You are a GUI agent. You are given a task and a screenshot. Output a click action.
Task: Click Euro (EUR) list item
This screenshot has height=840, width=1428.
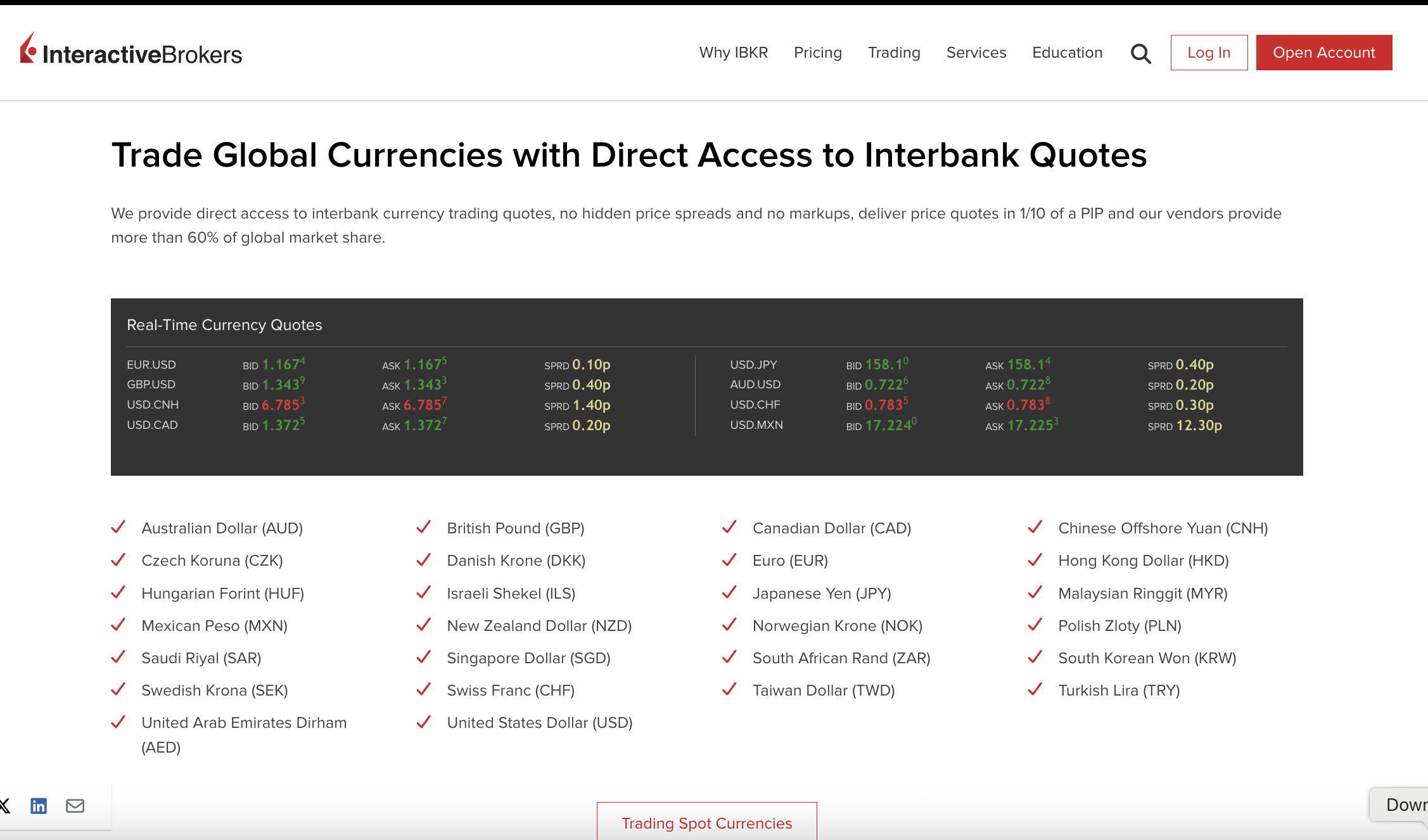click(x=790, y=561)
